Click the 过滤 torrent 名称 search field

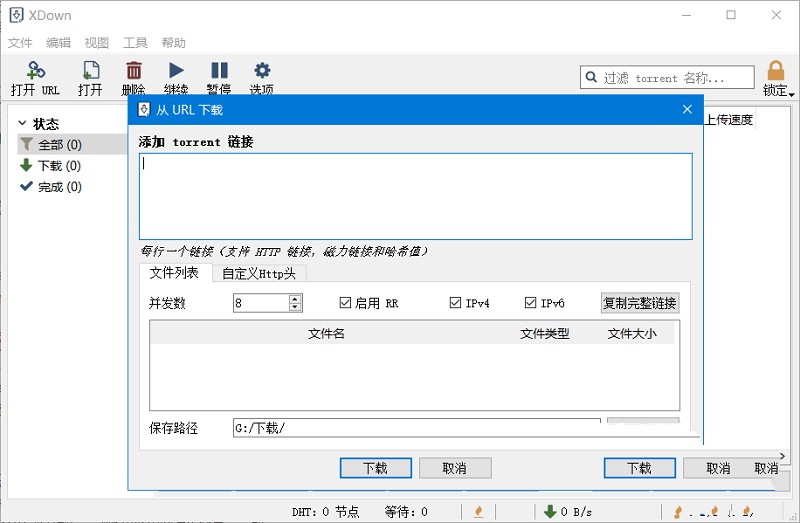tap(667, 77)
